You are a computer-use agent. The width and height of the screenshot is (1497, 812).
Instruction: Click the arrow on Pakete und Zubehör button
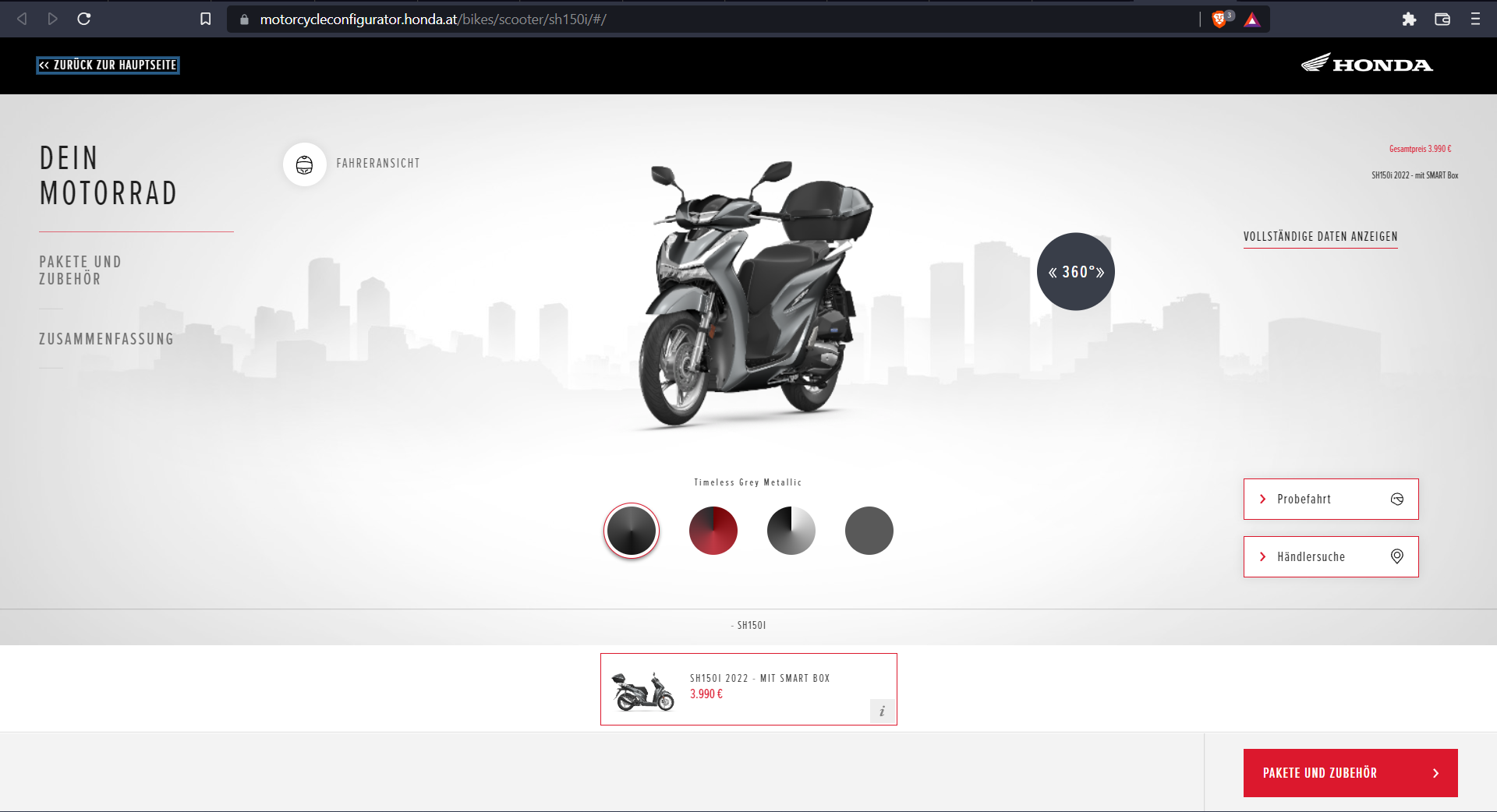point(1435,773)
